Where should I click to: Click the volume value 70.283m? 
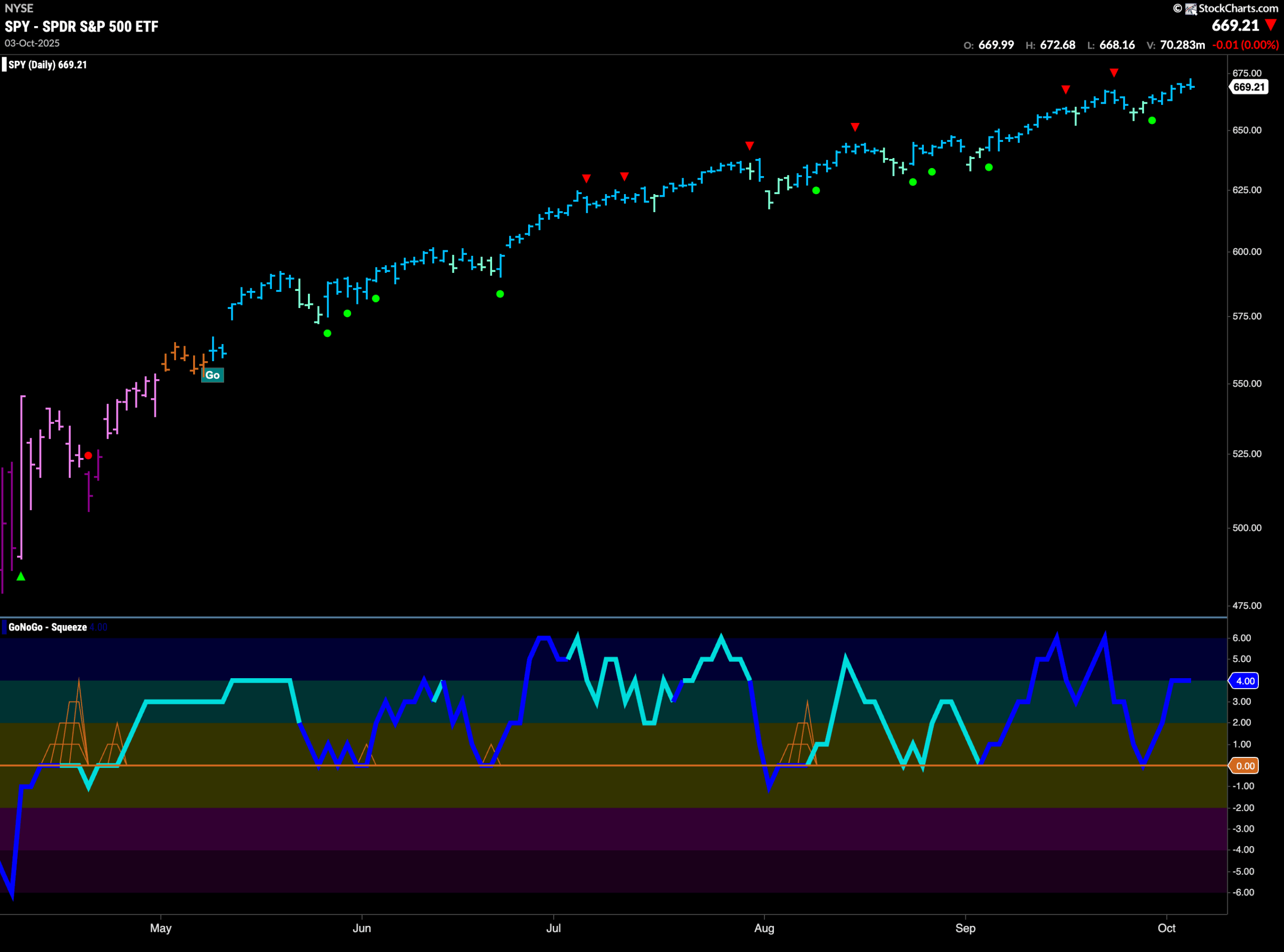[1182, 45]
